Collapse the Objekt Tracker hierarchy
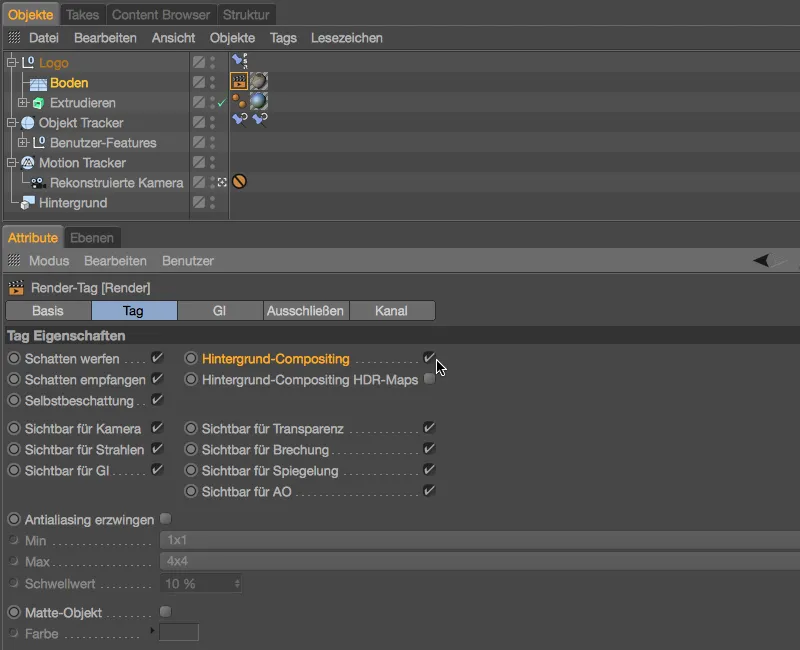800x650 pixels. (x=12, y=122)
